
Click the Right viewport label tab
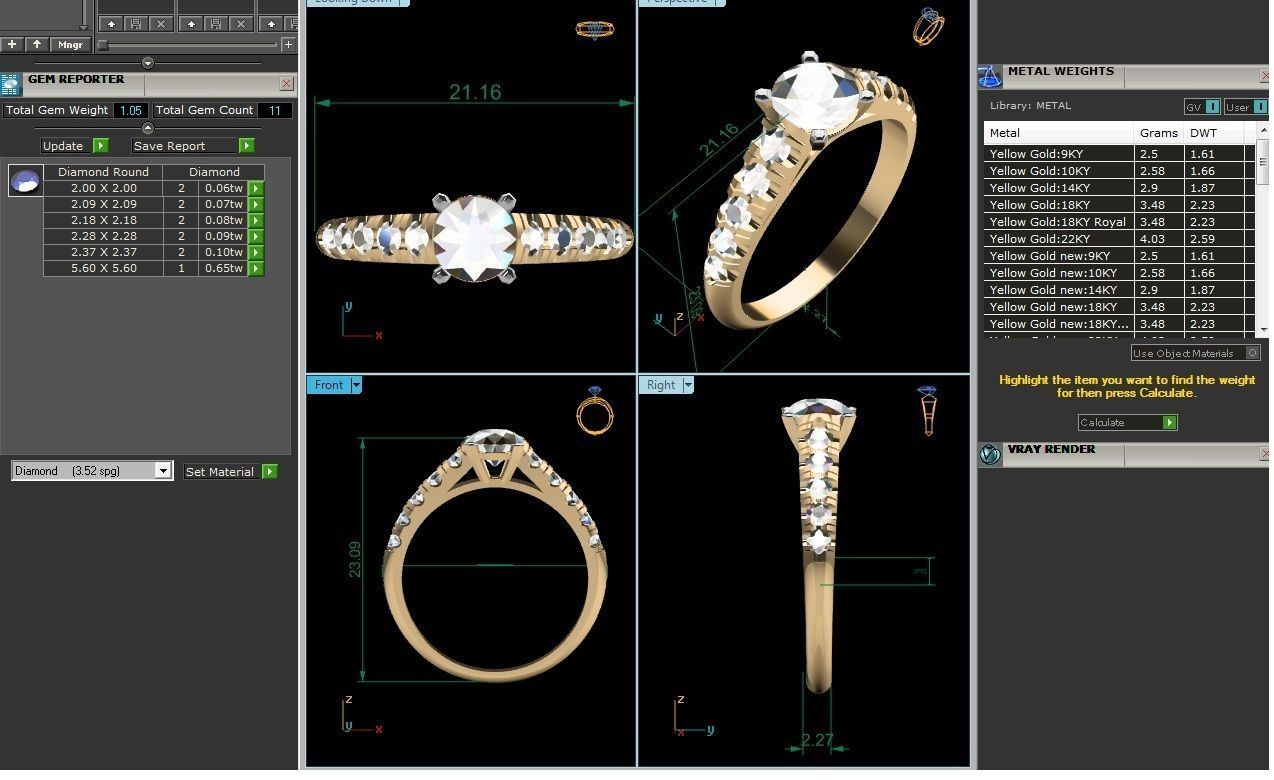point(661,385)
